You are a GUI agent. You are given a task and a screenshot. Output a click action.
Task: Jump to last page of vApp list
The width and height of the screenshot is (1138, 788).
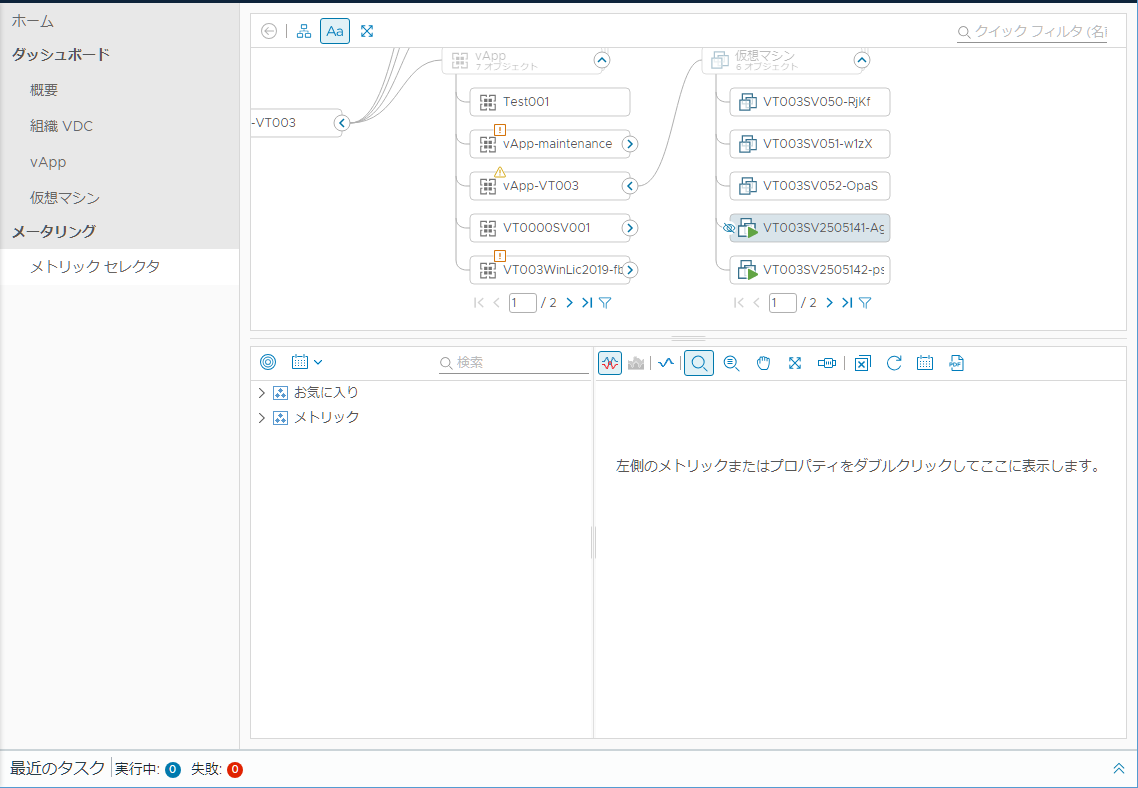pyautogui.click(x=586, y=303)
